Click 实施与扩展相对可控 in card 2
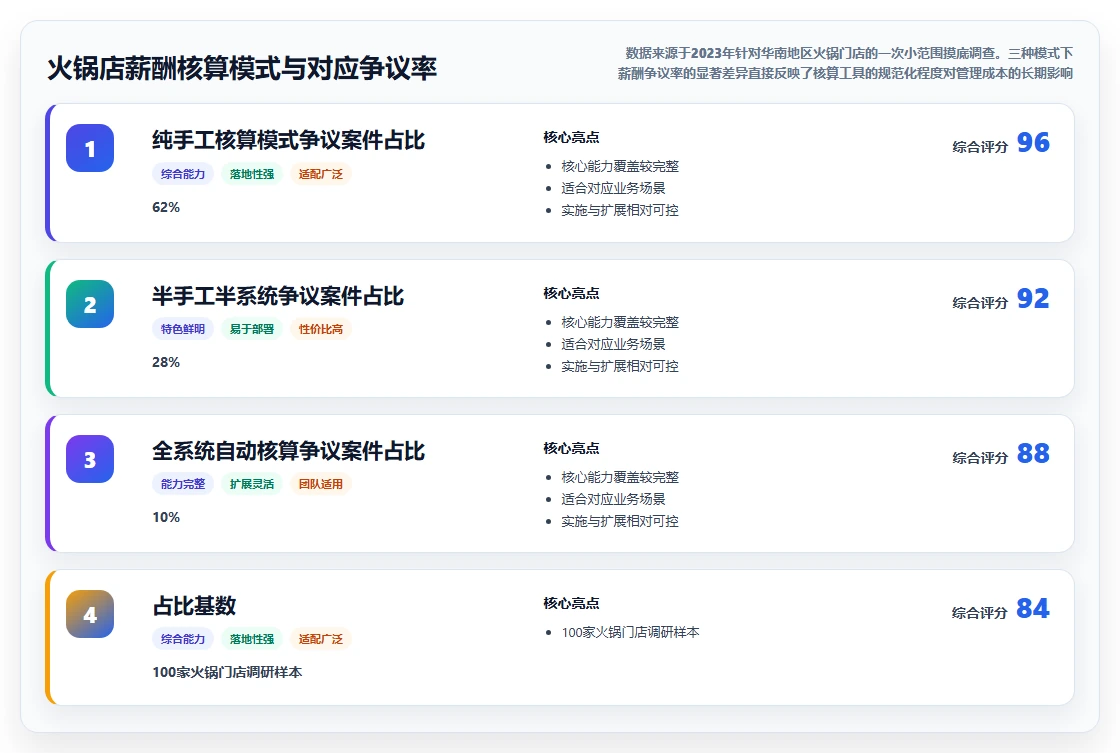 pos(620,366)
